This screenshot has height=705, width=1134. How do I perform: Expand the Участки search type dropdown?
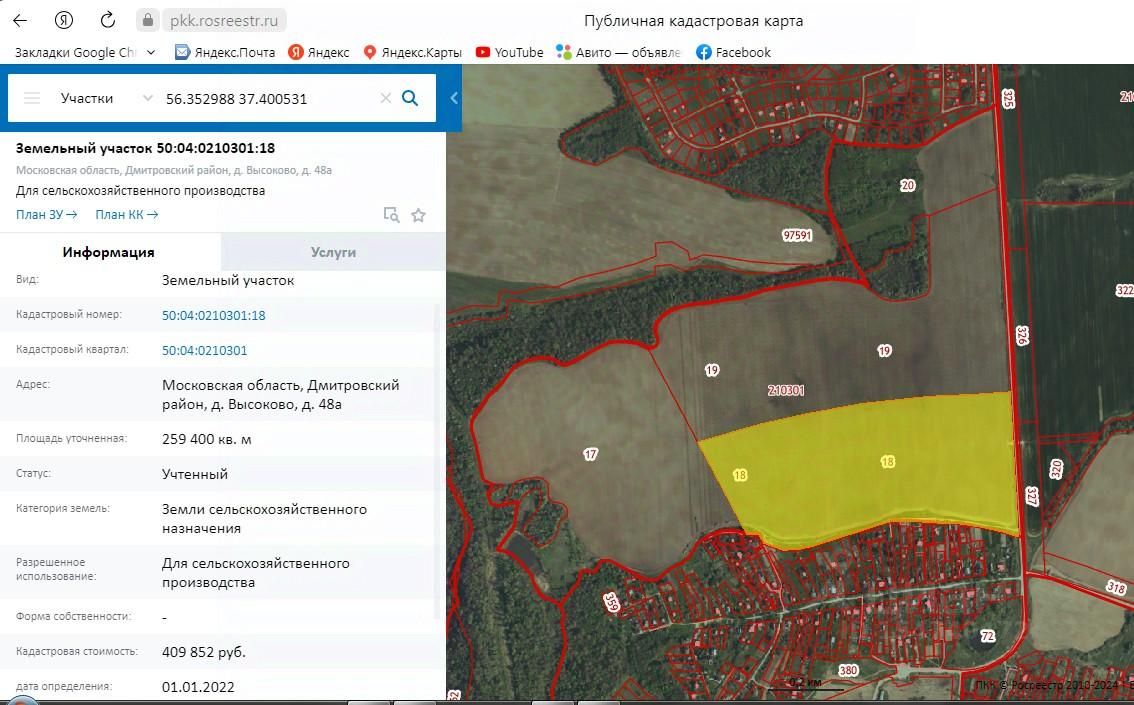(x=106, y=98)
